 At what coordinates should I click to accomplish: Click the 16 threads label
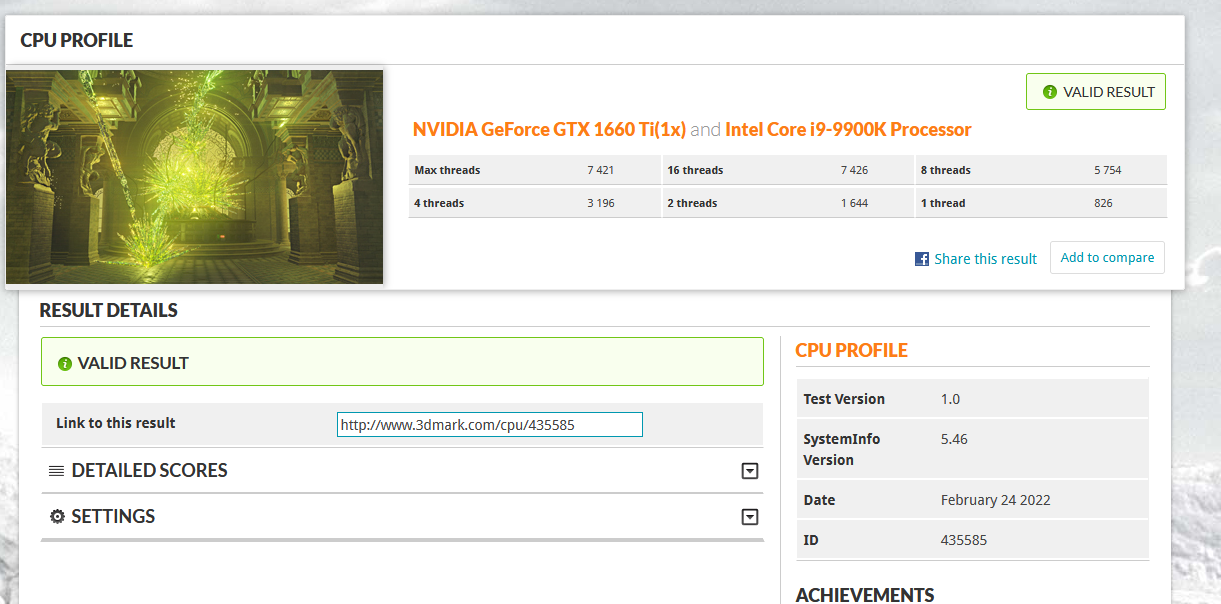pyautogui.click(x=695, y=171)
